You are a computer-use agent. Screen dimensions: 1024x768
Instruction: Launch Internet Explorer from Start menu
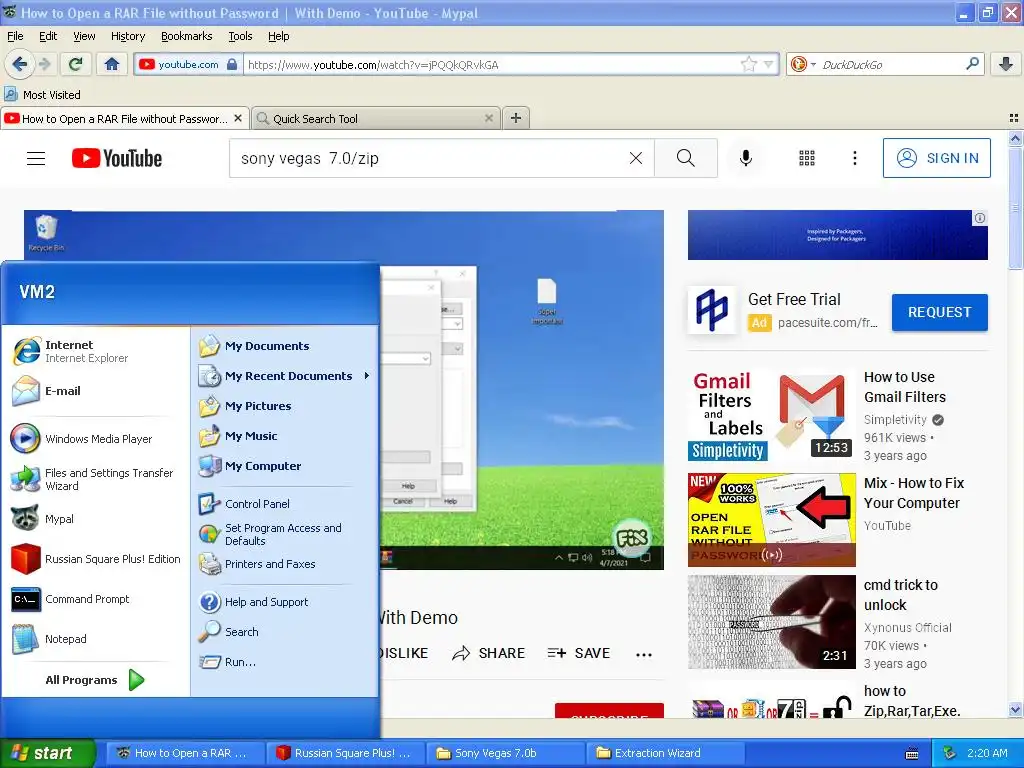tap(95, 351)
